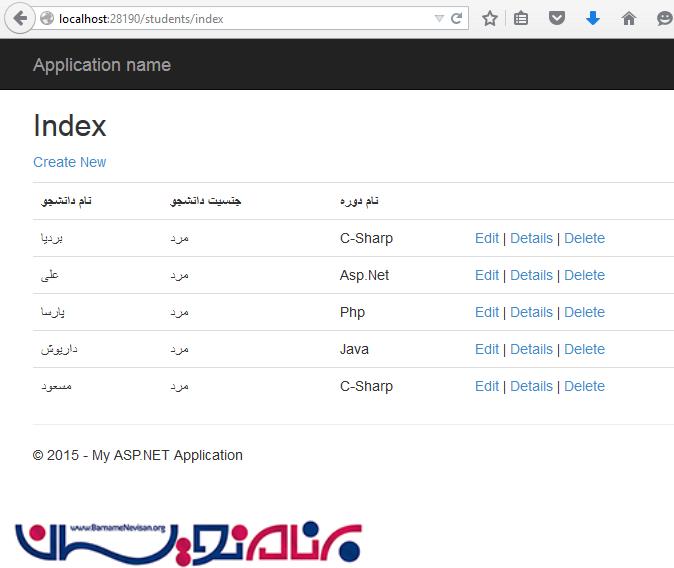The width and height of the screenshot is (674, 568).
Task: Open Details for the Java row
Action: click(x=531, y=349)
